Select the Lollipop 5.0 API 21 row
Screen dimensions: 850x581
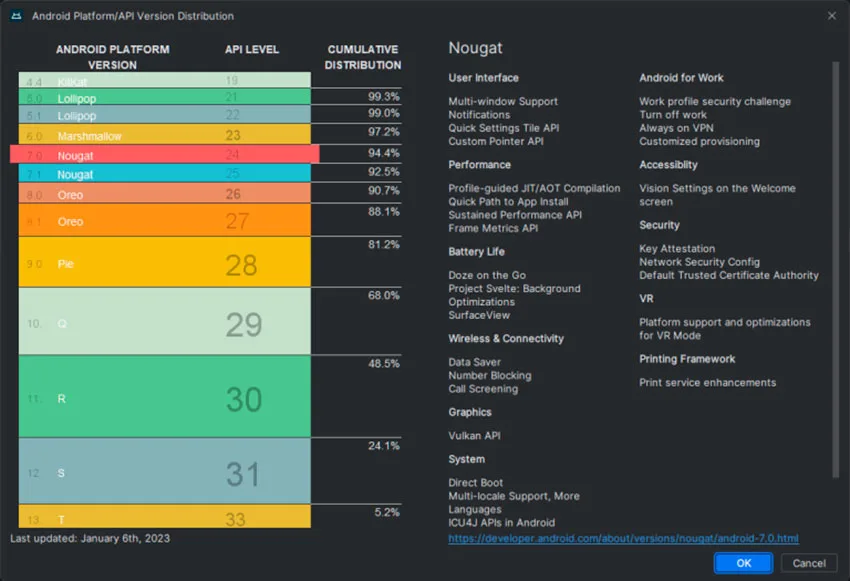pyautogui.click(x=165, y=97)
